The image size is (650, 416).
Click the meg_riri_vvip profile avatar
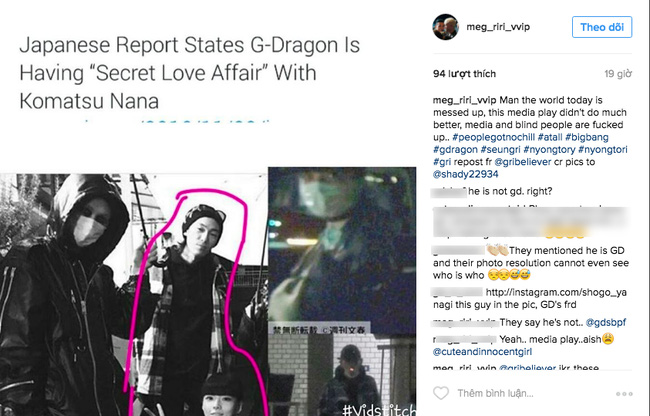point(446,27)
